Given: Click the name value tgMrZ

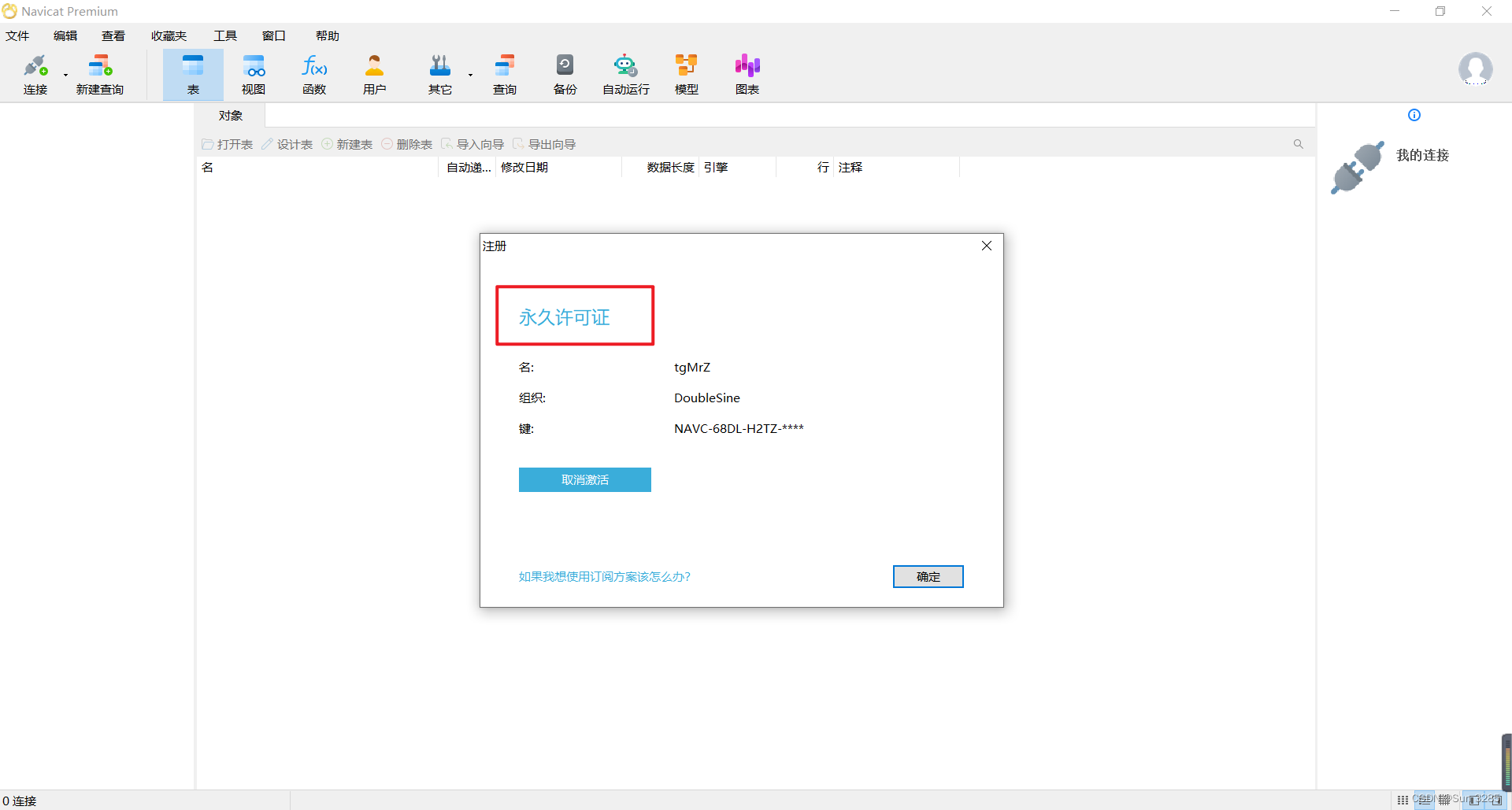Looking at the screenshot, I should point(692,368).
